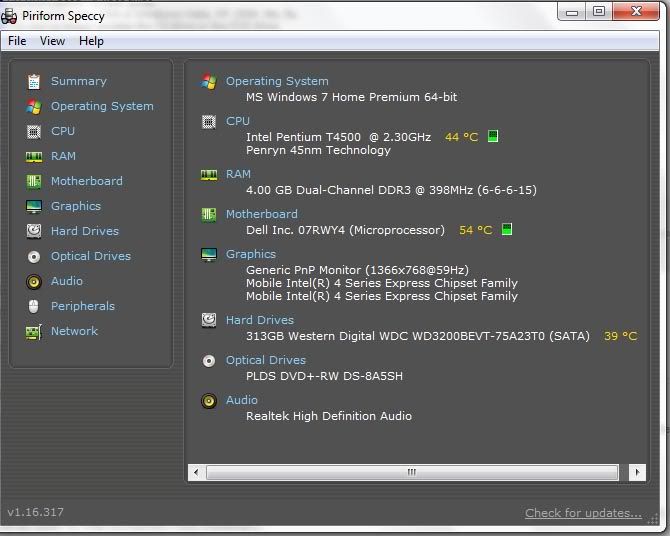670x536 pixels.
Task: Click the Graphics heading link in summary
Action: [251, 254]
